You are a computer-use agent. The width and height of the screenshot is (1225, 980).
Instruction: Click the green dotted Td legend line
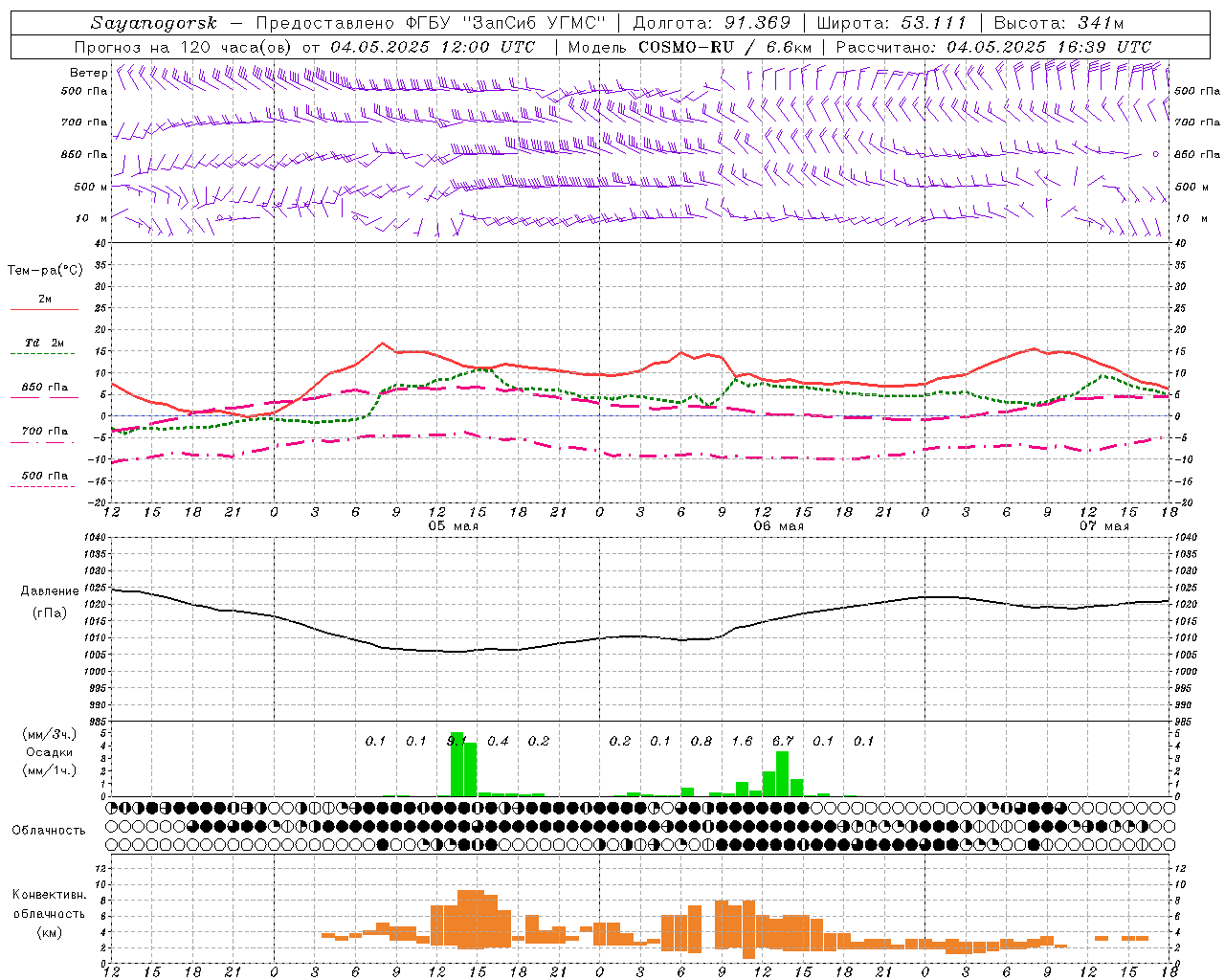point(42,354)
